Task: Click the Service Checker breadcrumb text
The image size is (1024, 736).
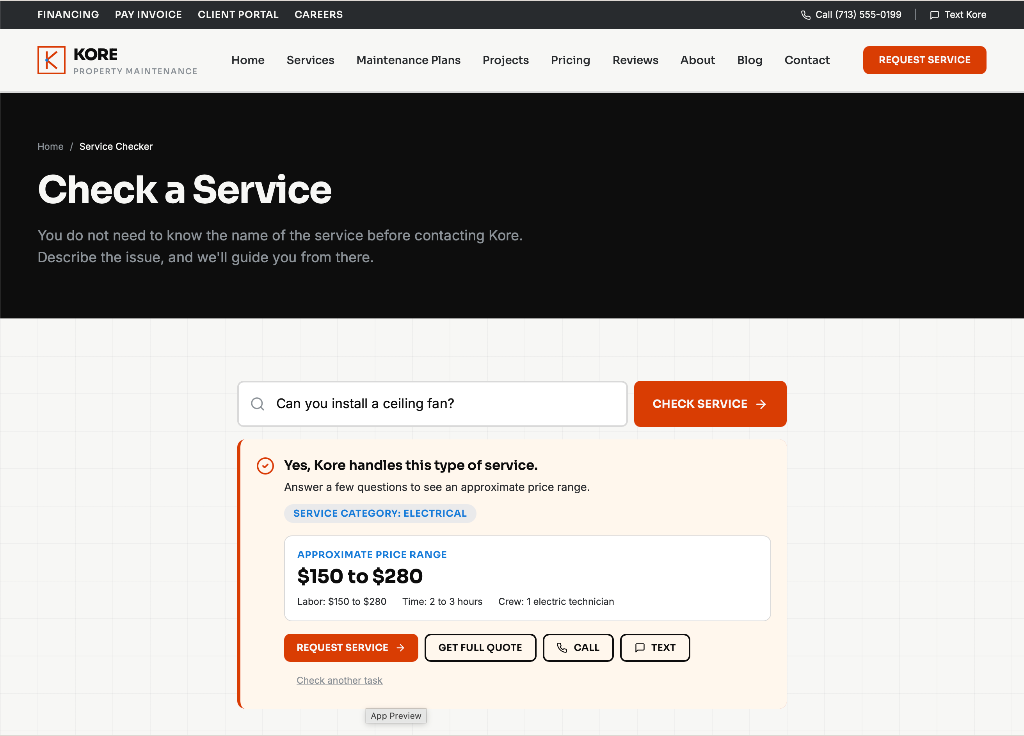Action: [116, 147]
